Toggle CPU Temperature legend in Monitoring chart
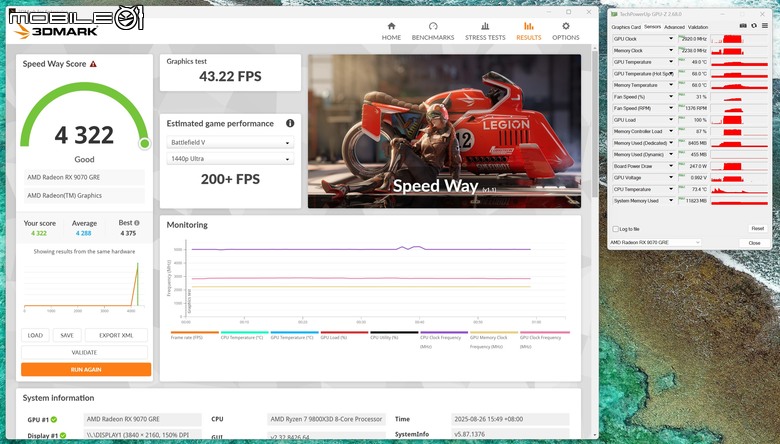This screenshot has height=444, width=780. pyautogui.click(x=244, y=335)
